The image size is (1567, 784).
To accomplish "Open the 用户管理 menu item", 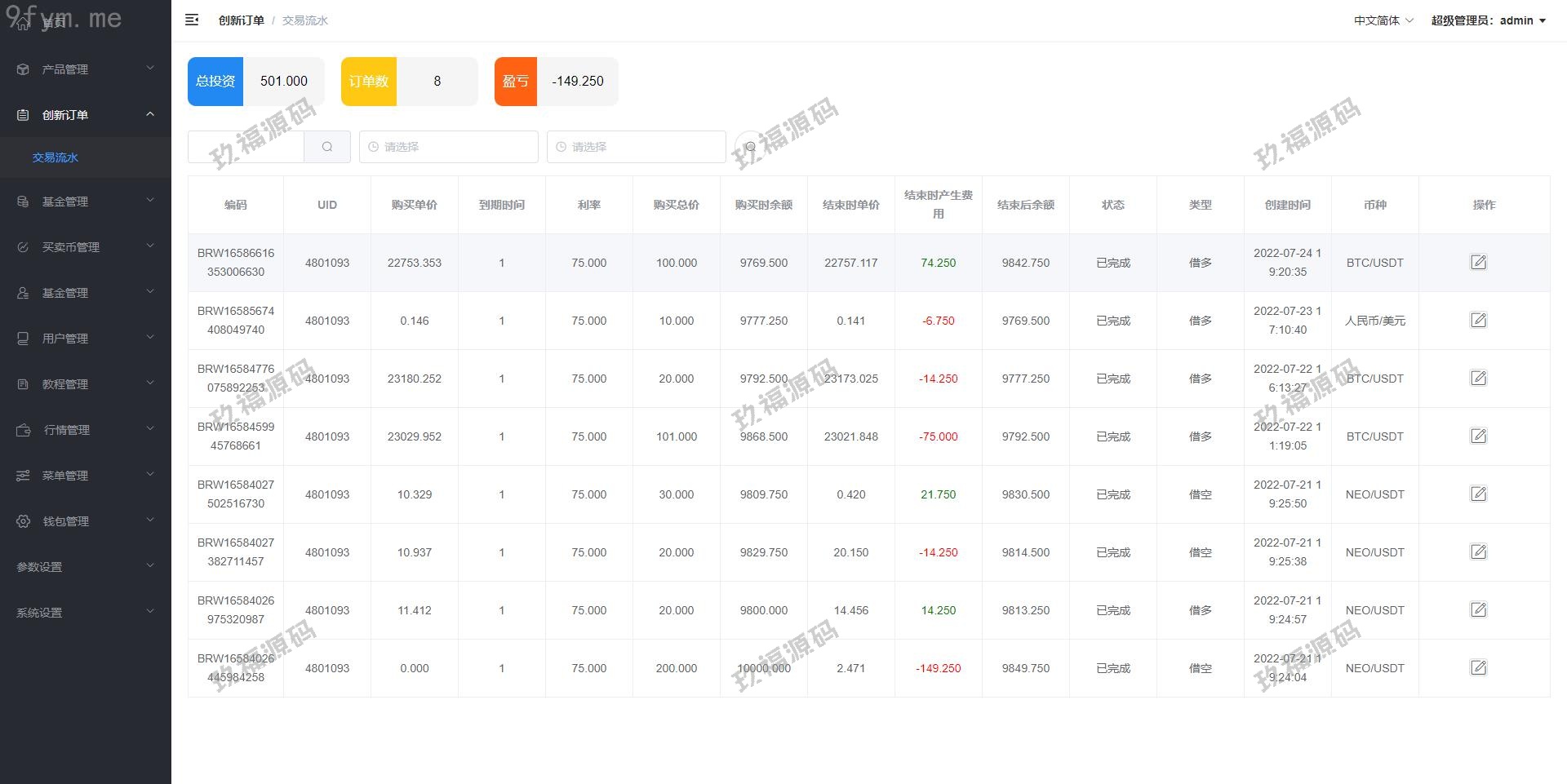I will click(x=86, y=339).
